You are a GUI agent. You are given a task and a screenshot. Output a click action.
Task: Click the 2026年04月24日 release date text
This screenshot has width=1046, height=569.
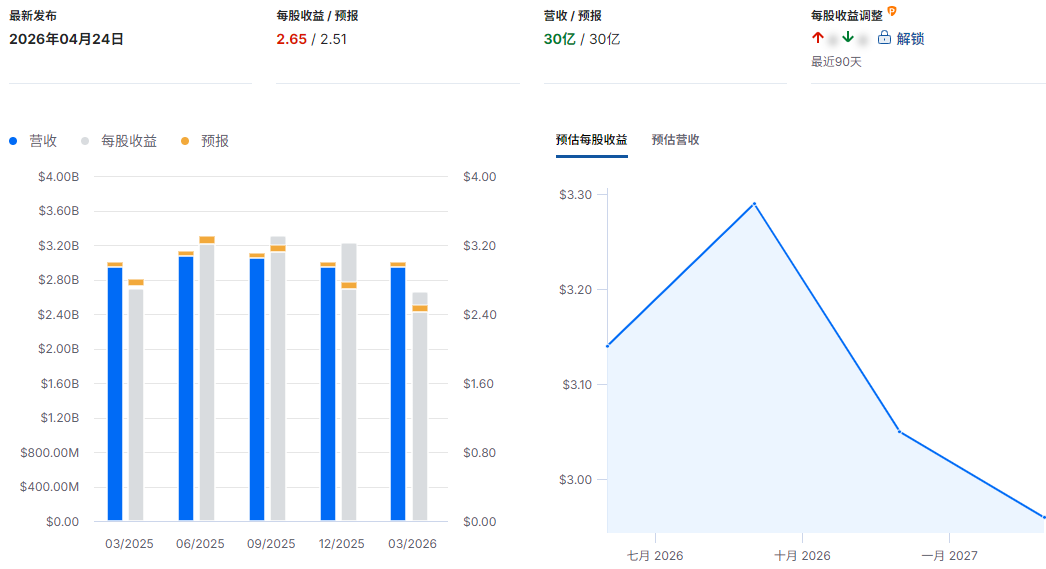[66, 39]
